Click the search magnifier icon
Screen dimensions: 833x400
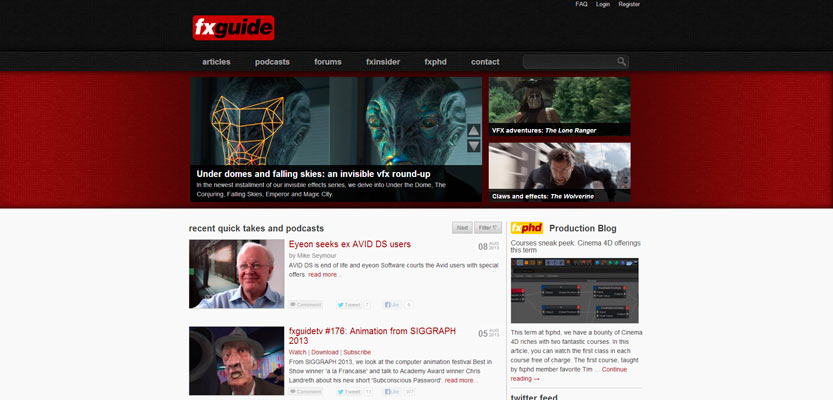[x=621, y=62]
